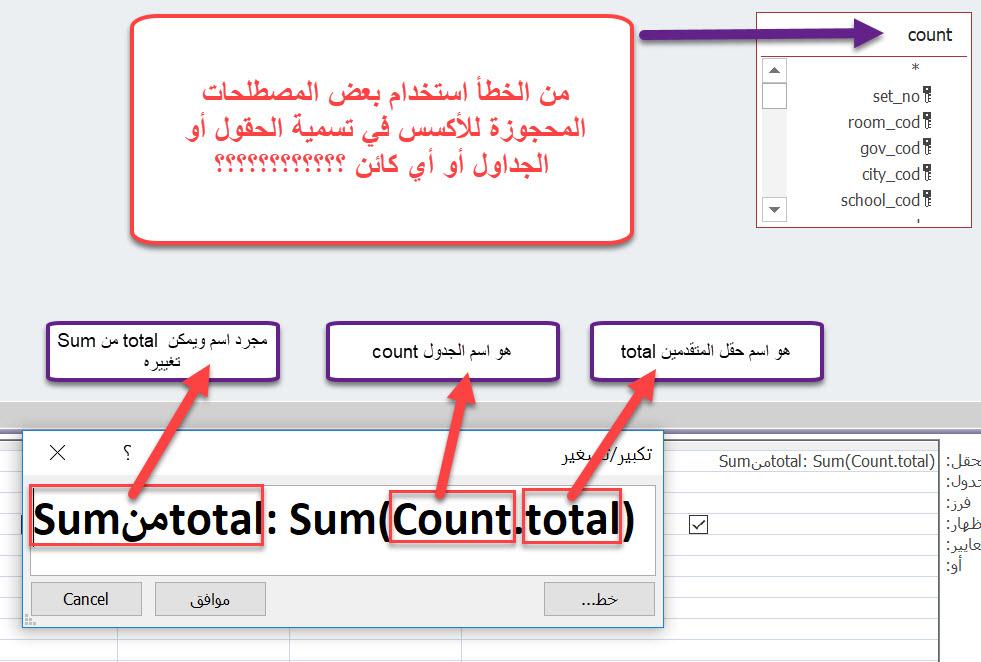
Task: Click the city_cod primary key icon
Action: coord(927,174)
